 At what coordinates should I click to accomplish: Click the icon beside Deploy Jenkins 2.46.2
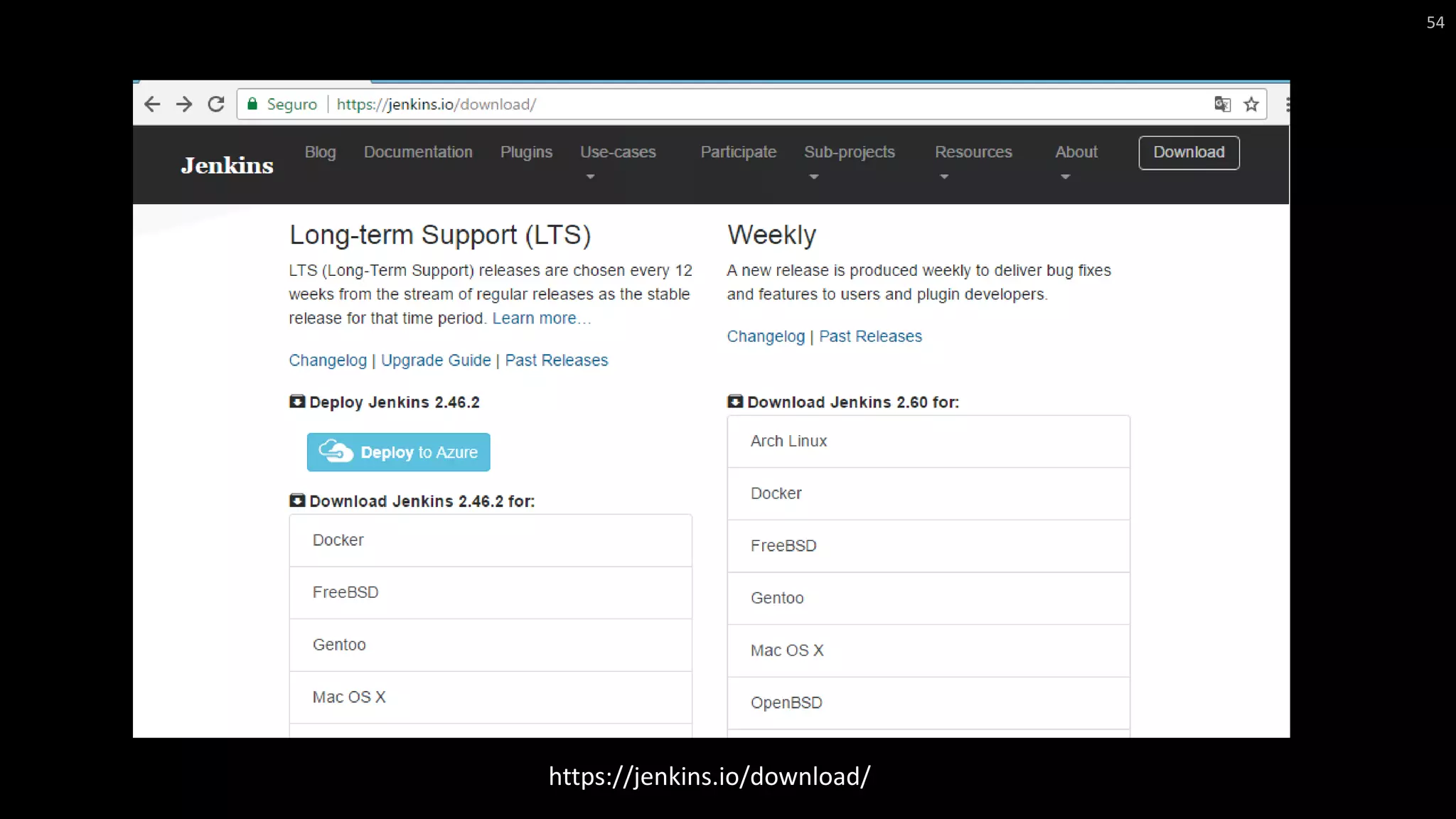point(297,402)
